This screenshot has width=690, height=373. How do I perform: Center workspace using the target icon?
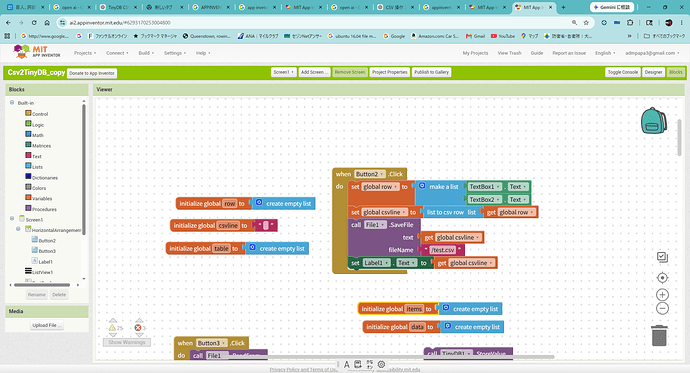[x=662, y=278]
